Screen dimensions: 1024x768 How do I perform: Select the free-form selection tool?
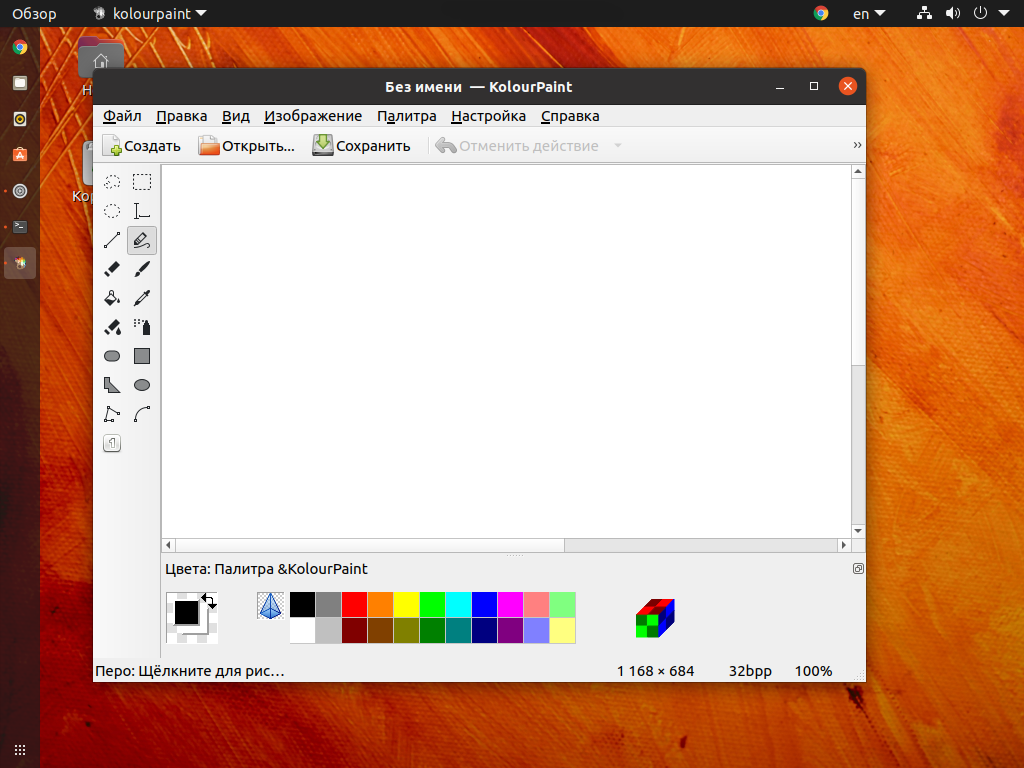coord(112,182)
